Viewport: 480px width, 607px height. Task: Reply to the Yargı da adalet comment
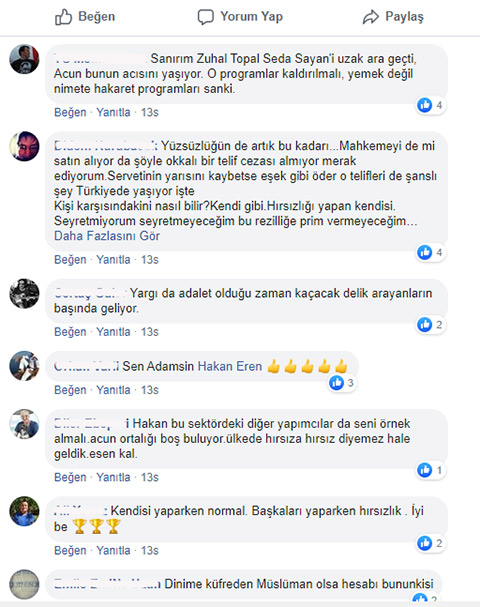click(x=113, y=332)
